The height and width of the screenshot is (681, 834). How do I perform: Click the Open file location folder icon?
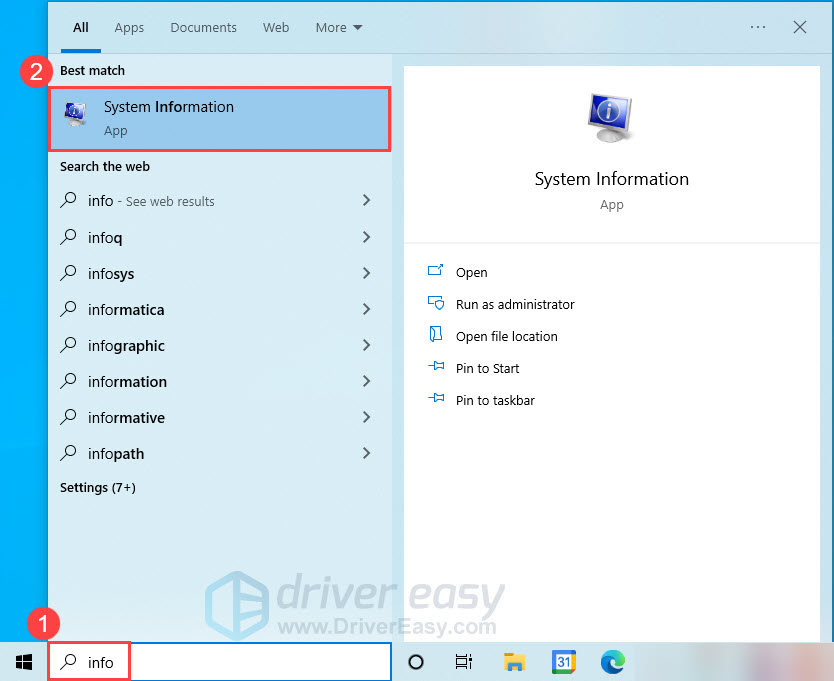tap(437, 336)
